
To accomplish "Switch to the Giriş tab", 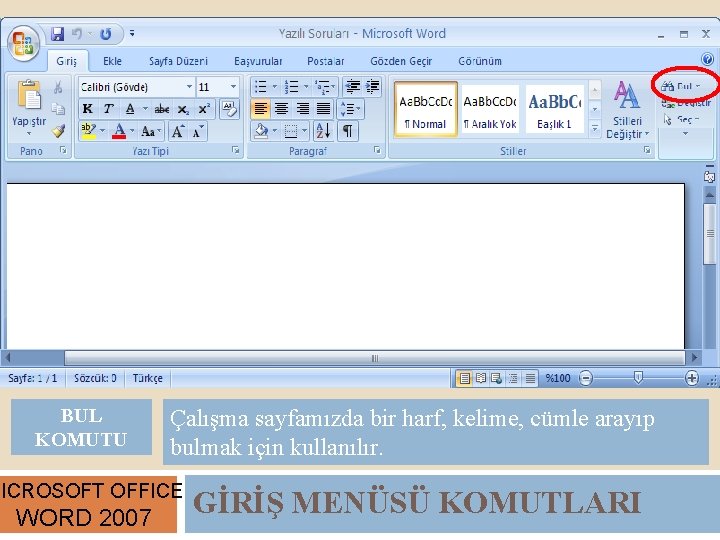I will (x=67, y=61).
